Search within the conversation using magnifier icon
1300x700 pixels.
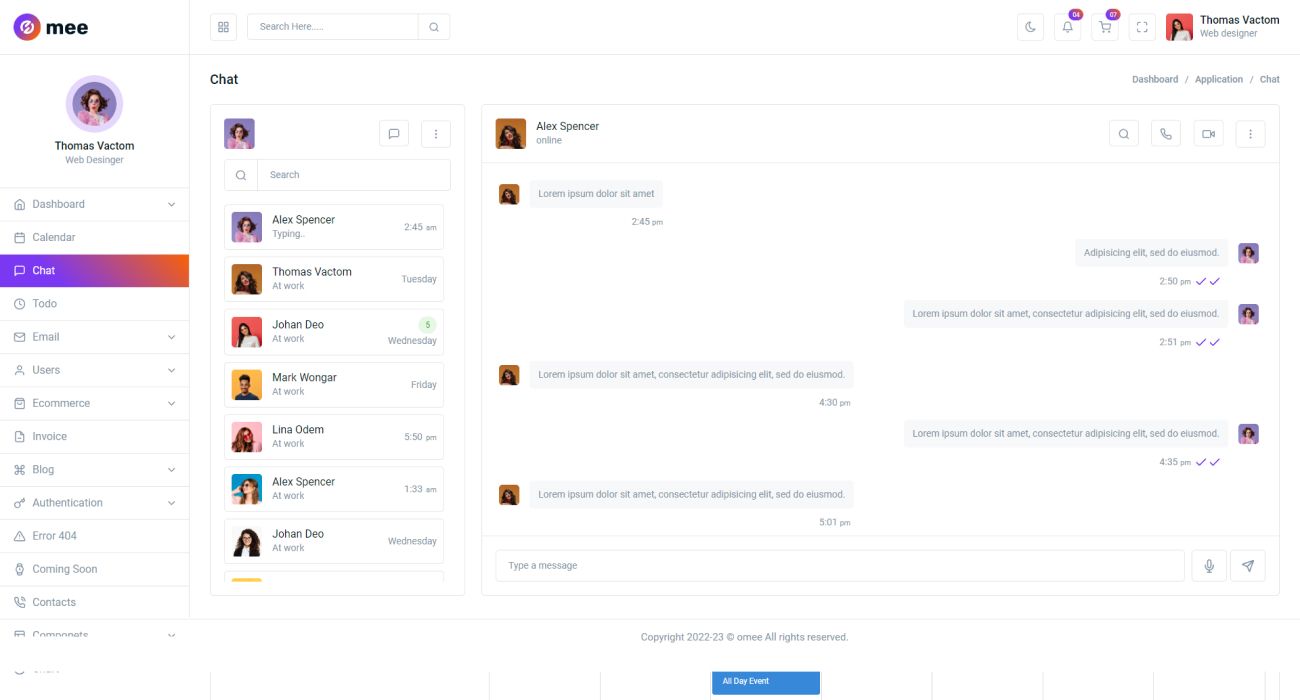point(1124,134)
